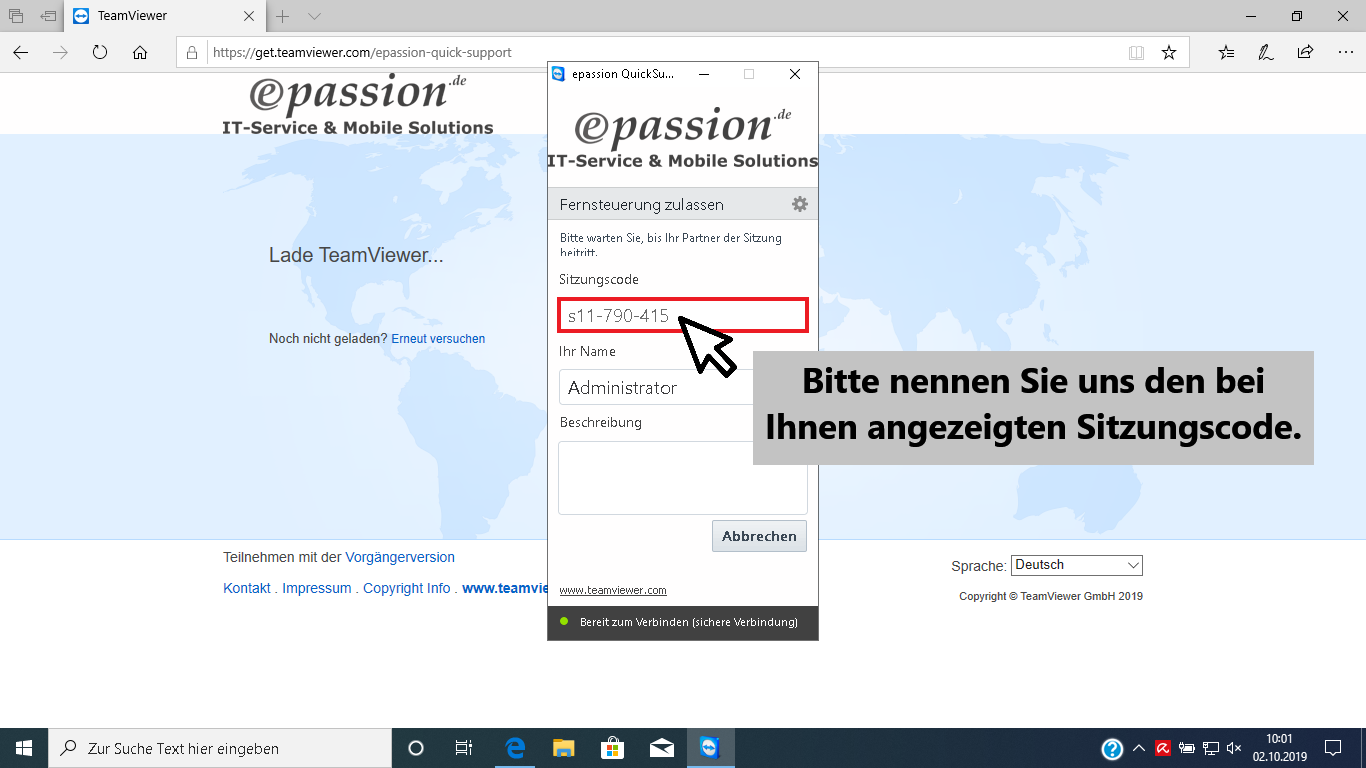1366x768 pixels.
Task: Click the blue help icon in the tray
Action: tap(1112, 748)
